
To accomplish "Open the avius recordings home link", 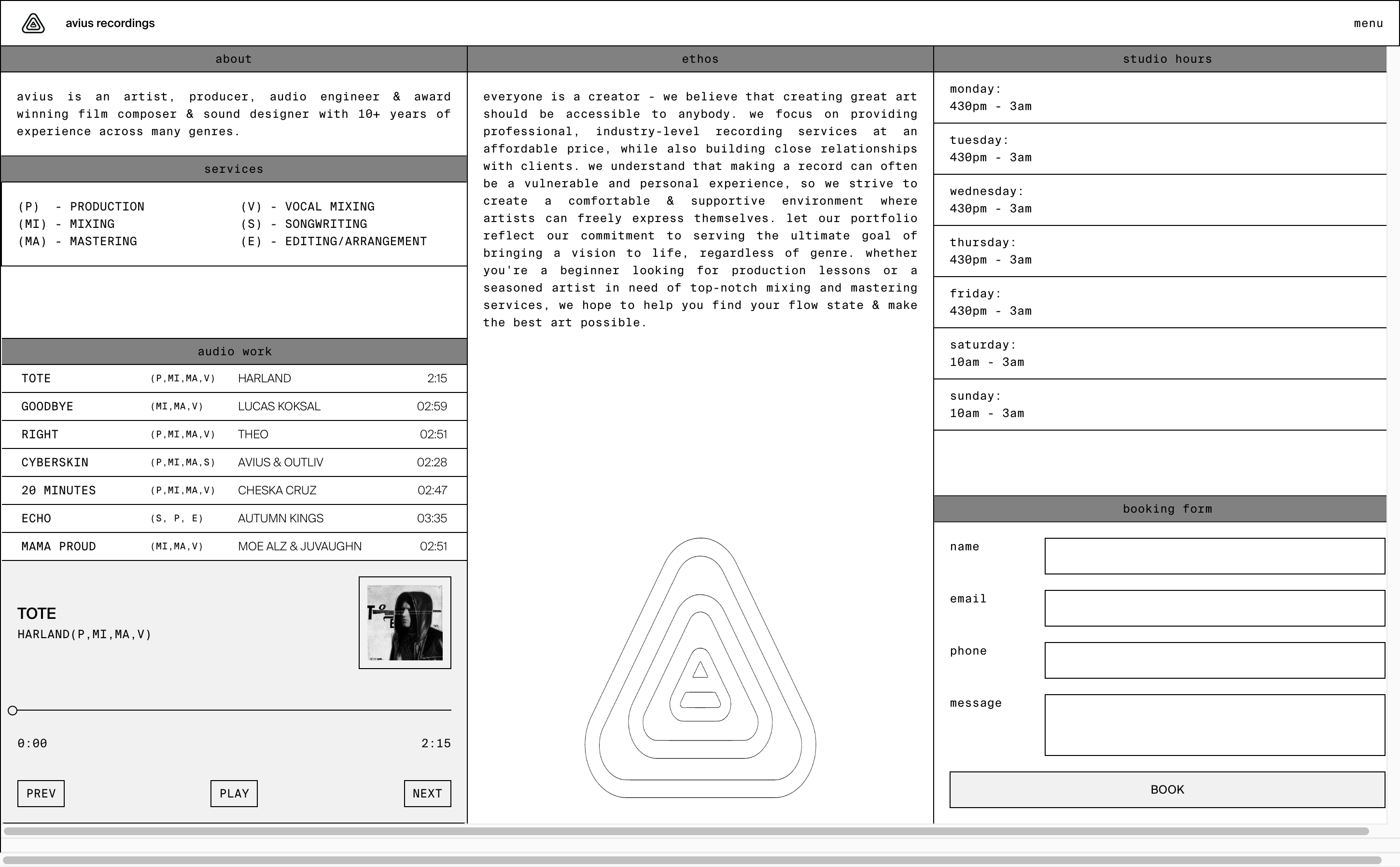I will [110, 24].
